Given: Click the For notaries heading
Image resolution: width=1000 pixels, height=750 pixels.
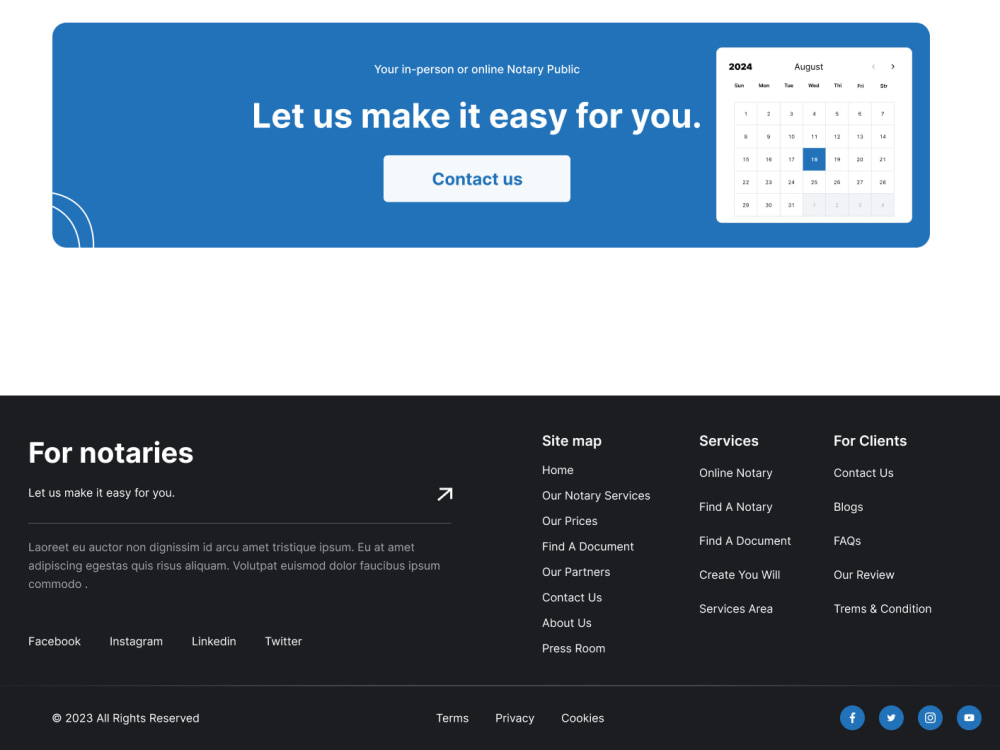Looking at the screenshot, I should tap(110, 453).
